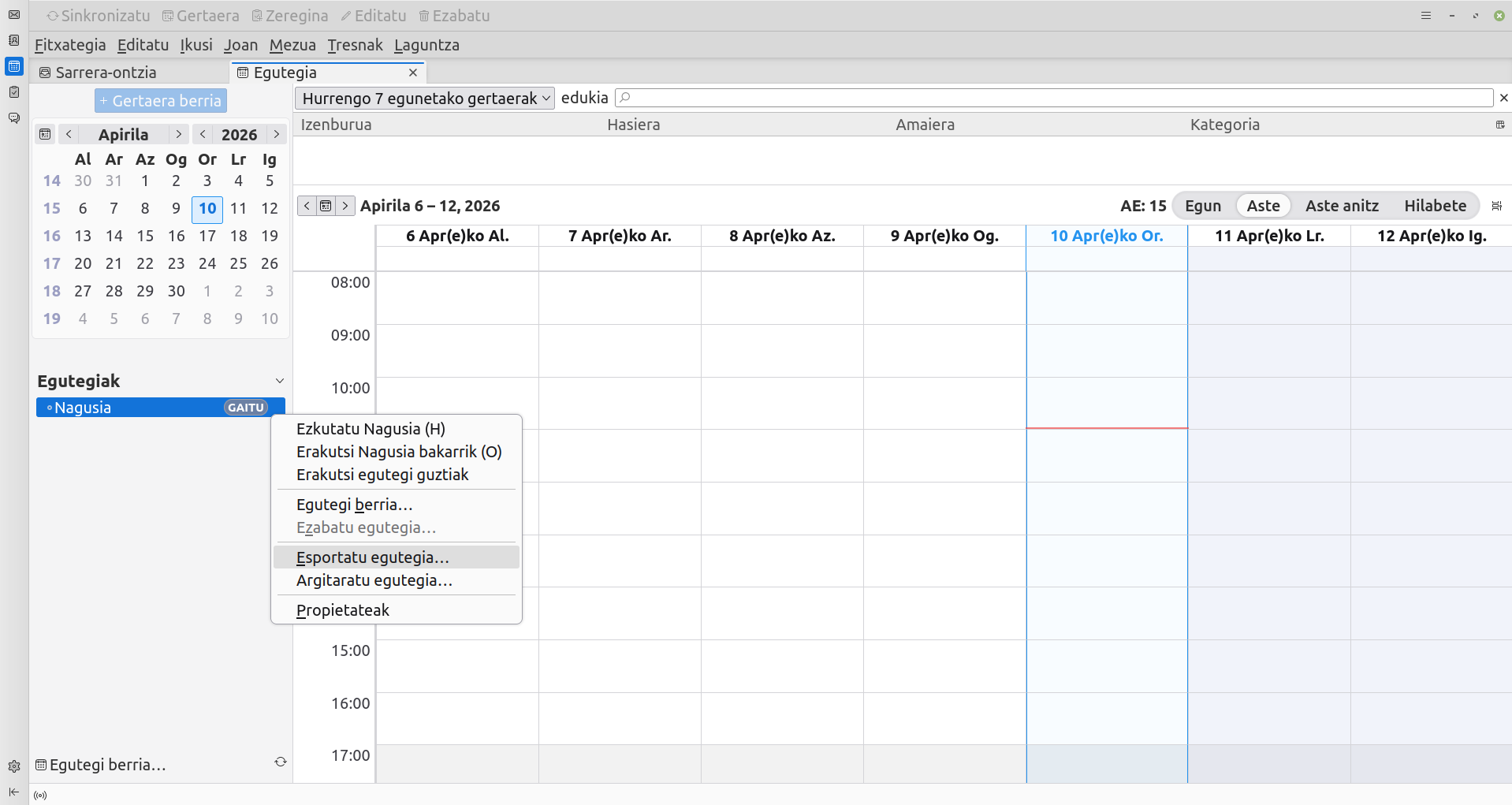
Task: Toggle Nagusia calendar GAITU badge
Action: point(245,408)
